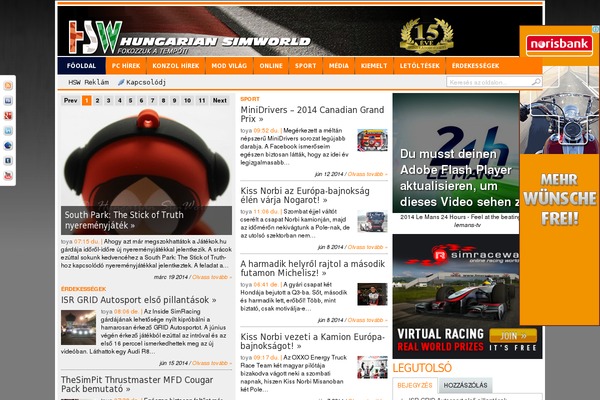Click the MiniDrivers article thumbnail
Image resolution: width=600 pixels, height=400 pixels.
pos(372,140)
